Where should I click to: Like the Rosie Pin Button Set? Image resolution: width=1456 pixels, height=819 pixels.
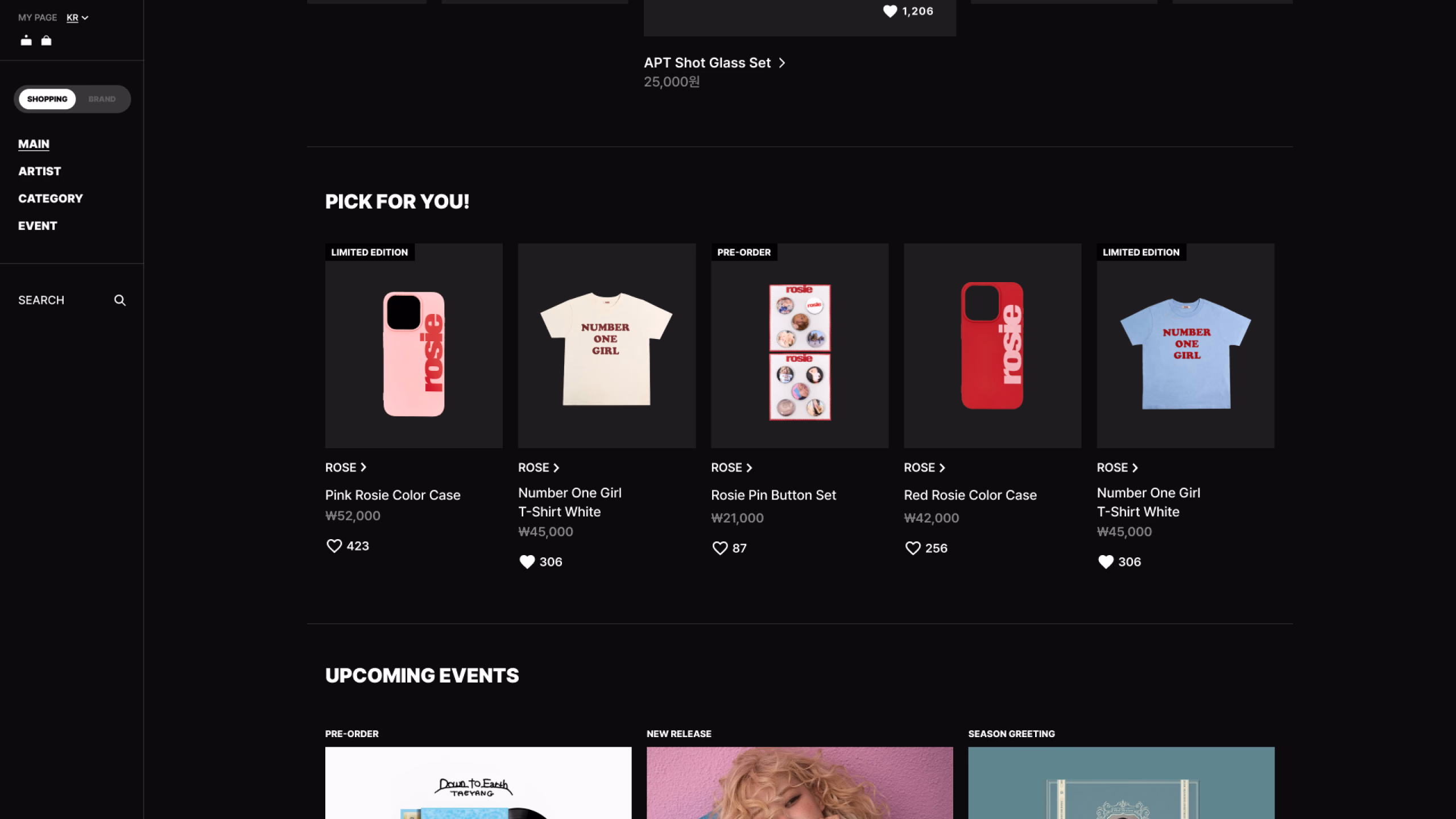(x=720, y=548)
